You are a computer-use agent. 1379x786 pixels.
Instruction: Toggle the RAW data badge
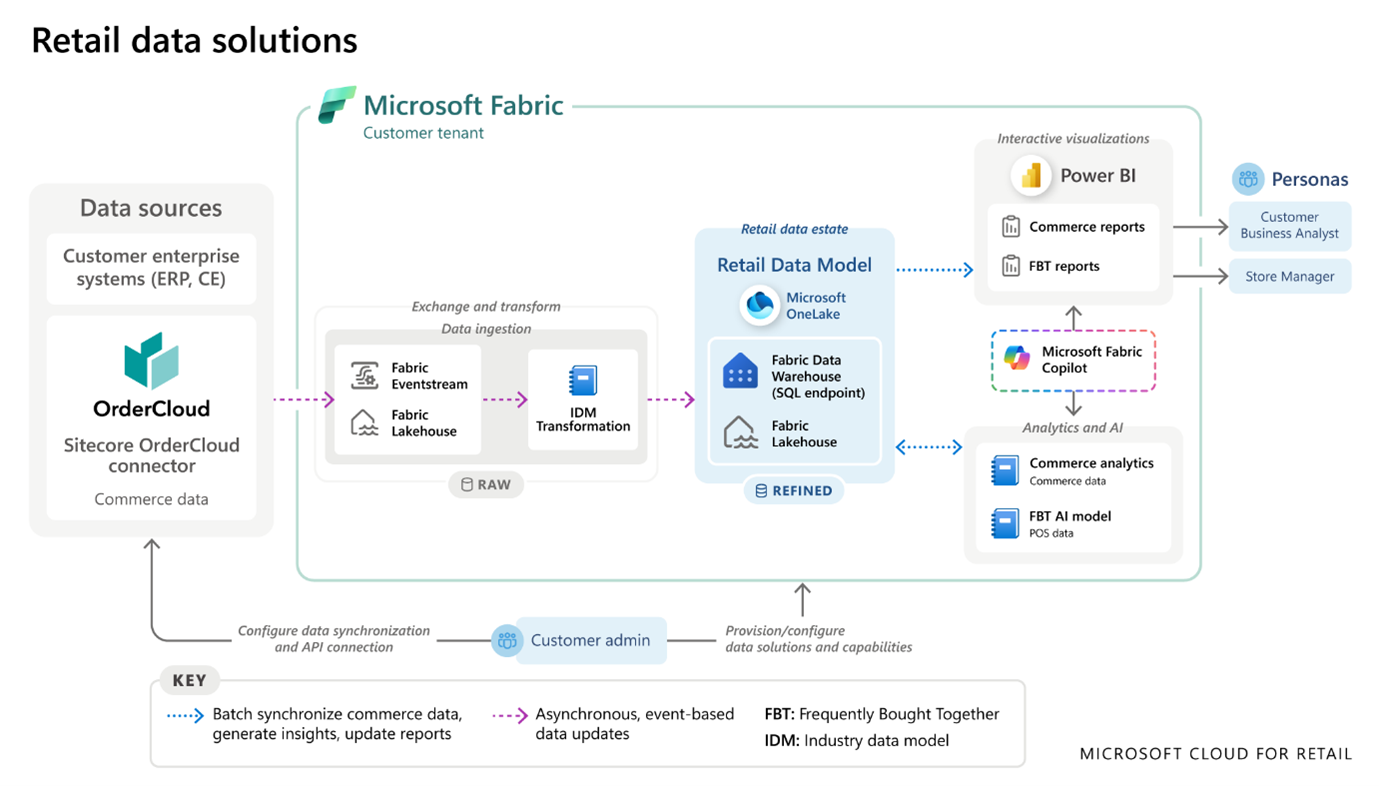pos(486,484)
